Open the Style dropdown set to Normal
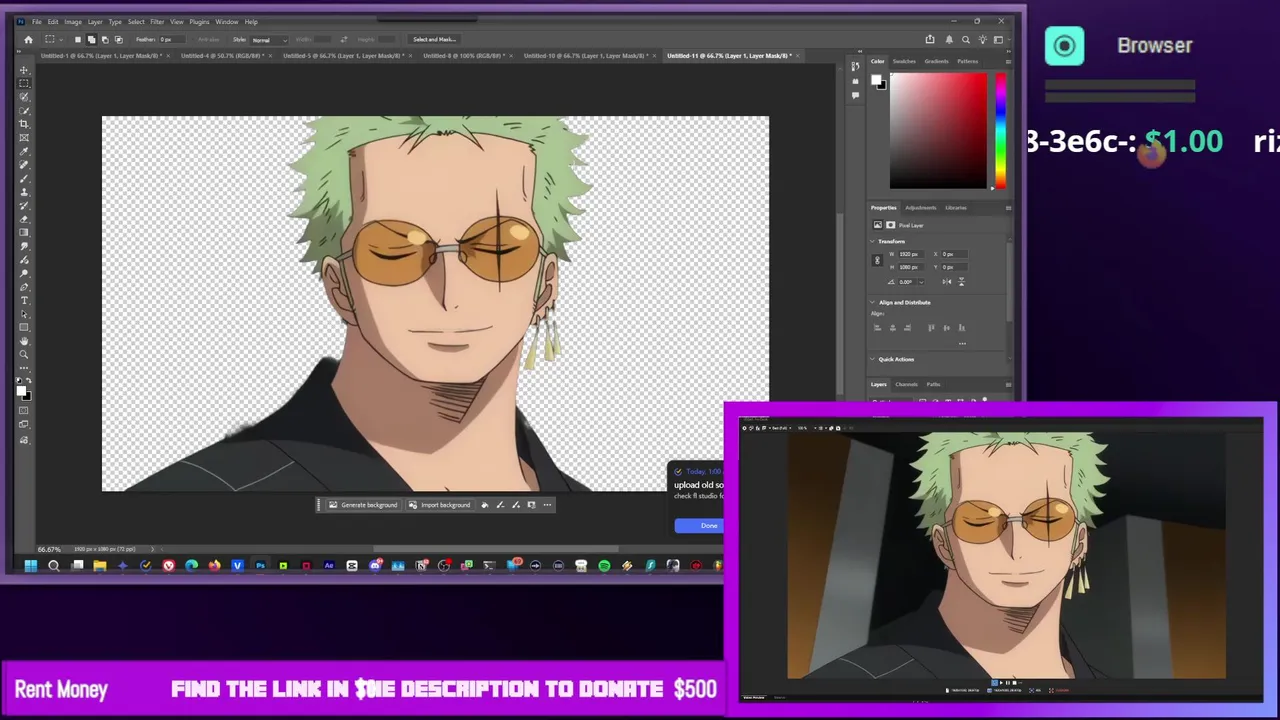This screenshot has height=720, width=1280. [270, 40]
